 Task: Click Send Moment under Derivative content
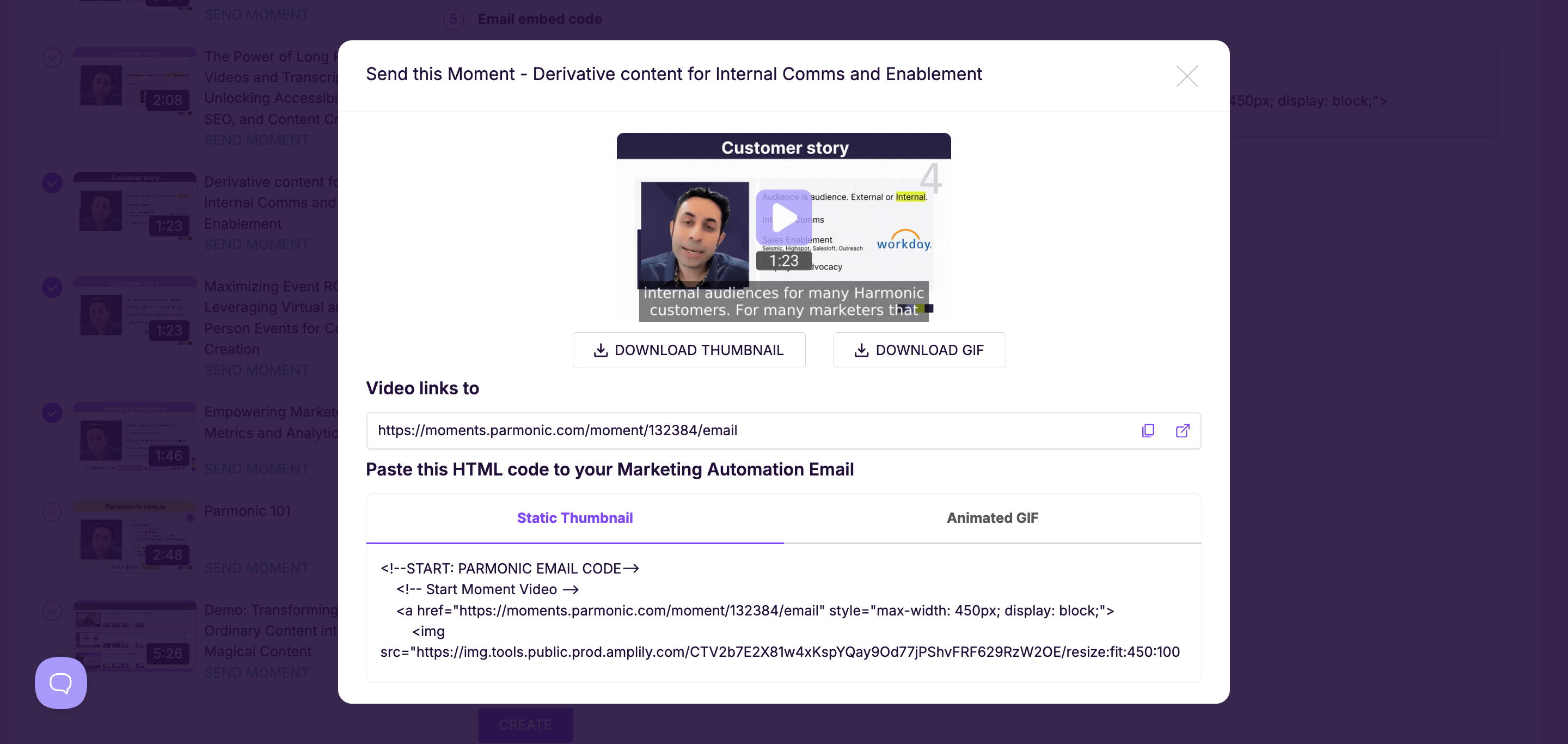(x=256, y=245)
